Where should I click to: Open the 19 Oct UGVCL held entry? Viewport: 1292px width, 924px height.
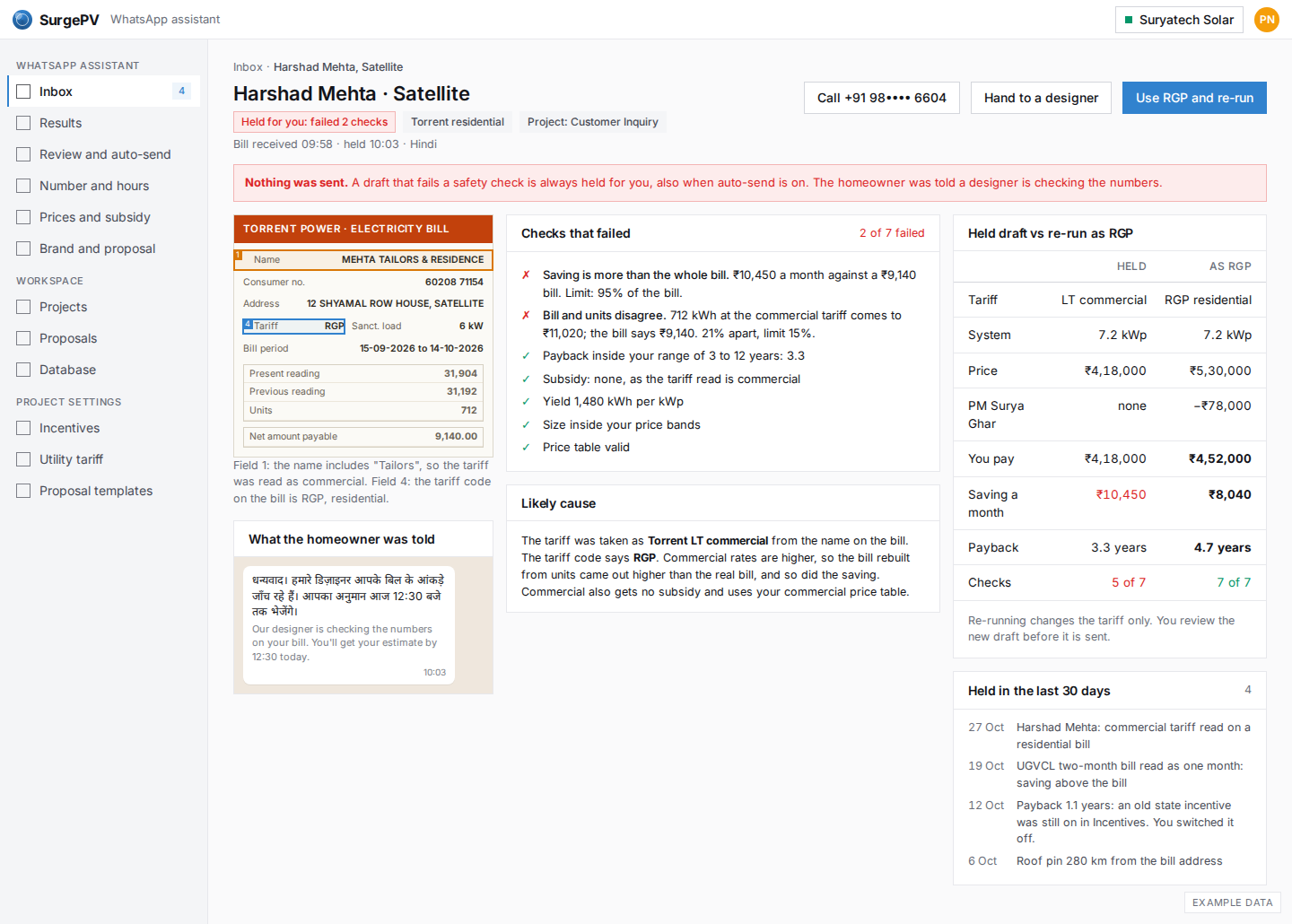(1109, 774)
